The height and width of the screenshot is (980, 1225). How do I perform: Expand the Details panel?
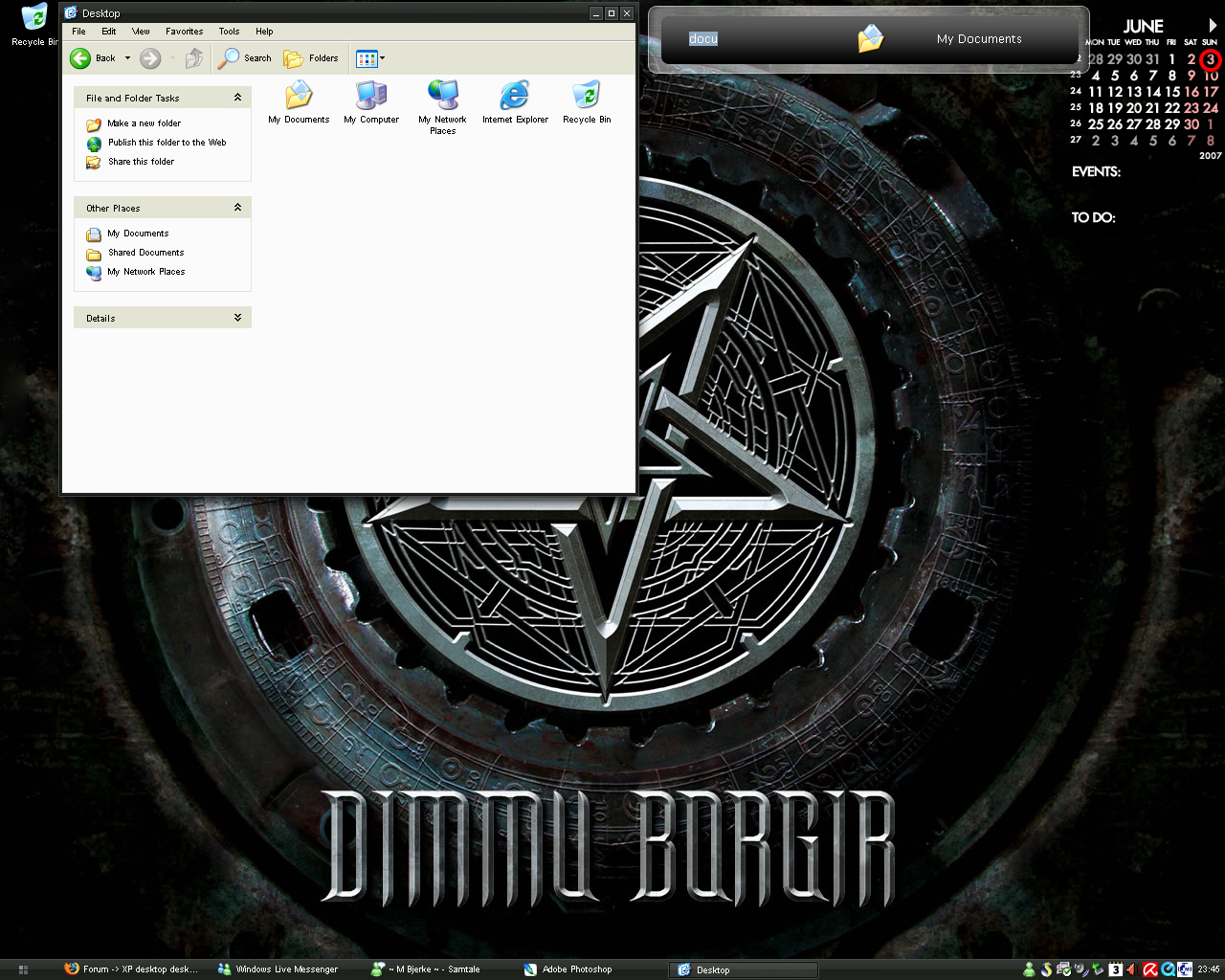click(x=237, y=318)
